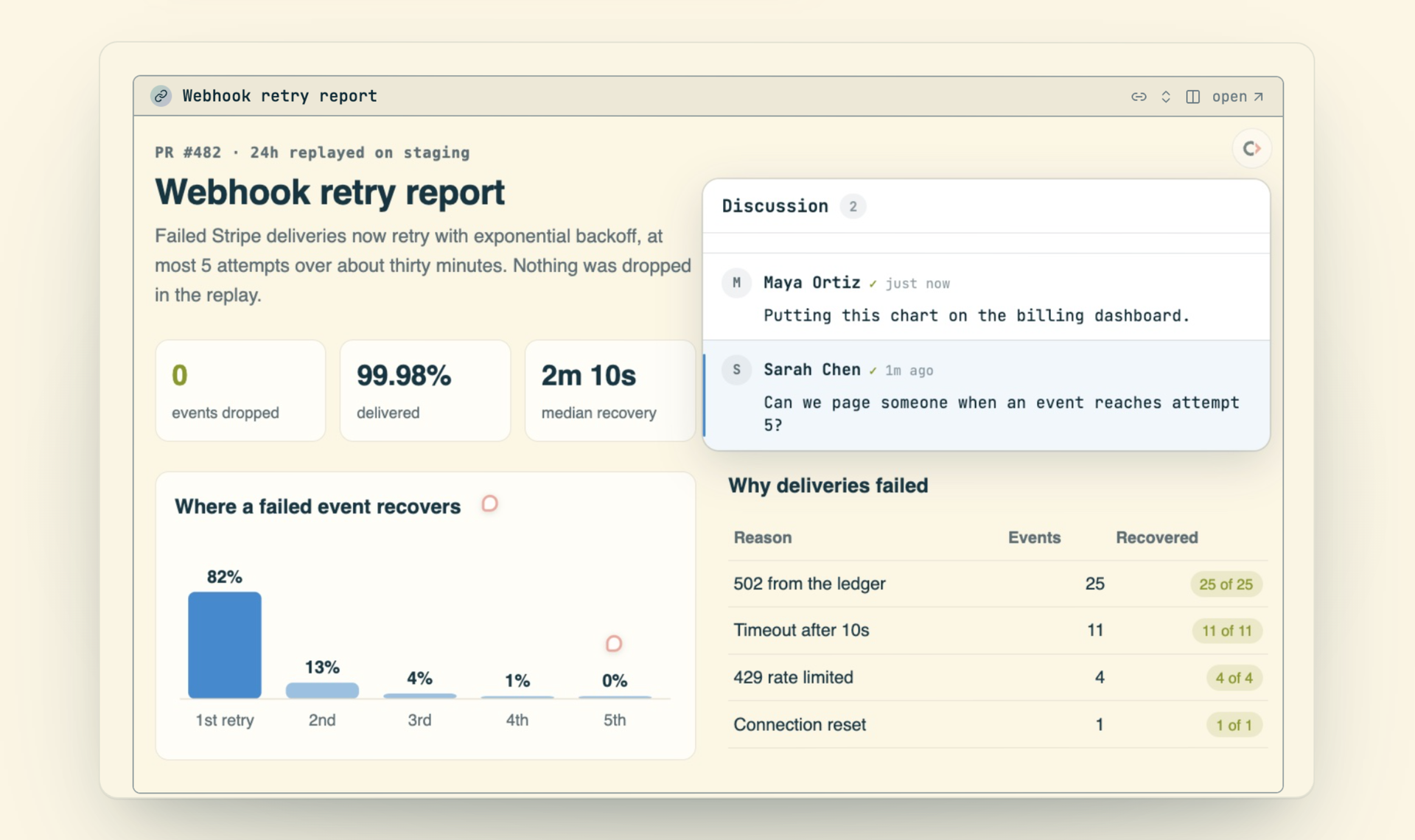Click Sarah Chen's avatar S
Viewport: 1415px width, 840px height.
(736, 370)
